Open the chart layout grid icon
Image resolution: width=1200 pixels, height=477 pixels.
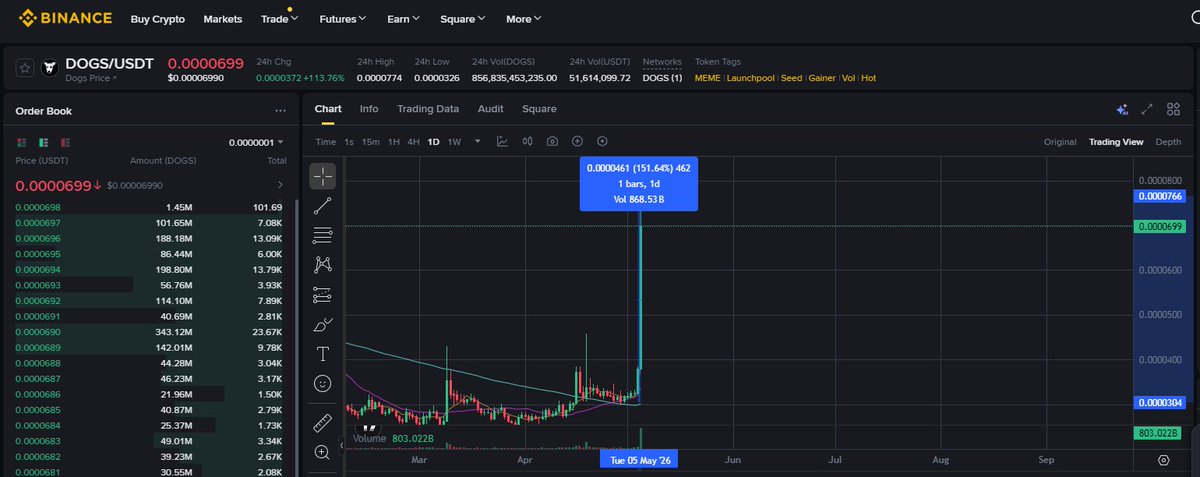click(x=1173, y=109)
